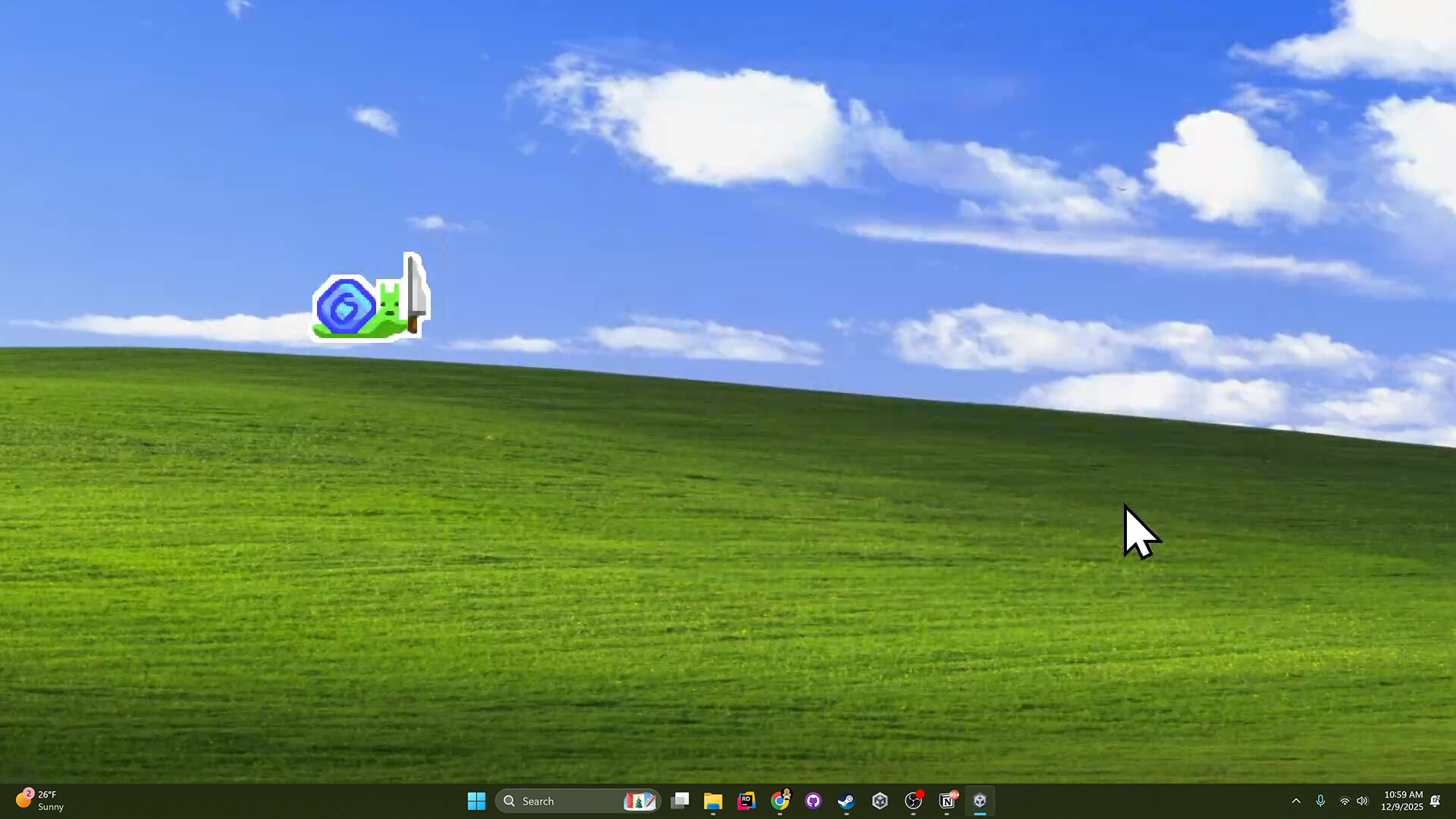
Task: Open the widgets panel showing 26°F Sunny
Action: pyautogui.click(x=38, y=801)
